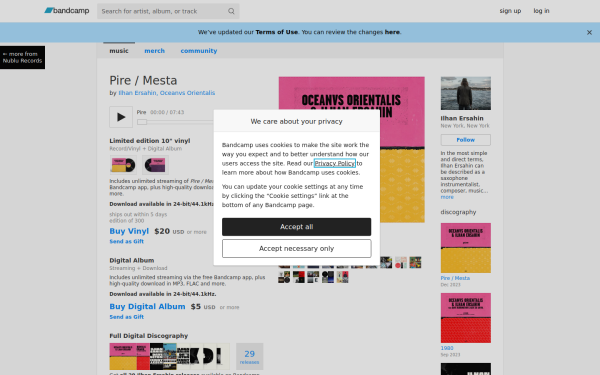Follow Ilhan Ersahin

point(466,140)
